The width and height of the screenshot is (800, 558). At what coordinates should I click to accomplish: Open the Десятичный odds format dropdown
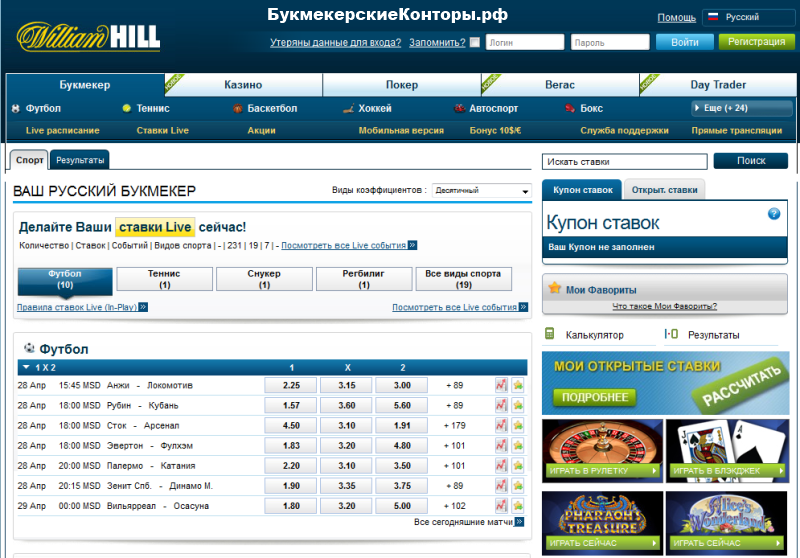tap(482, 191)
